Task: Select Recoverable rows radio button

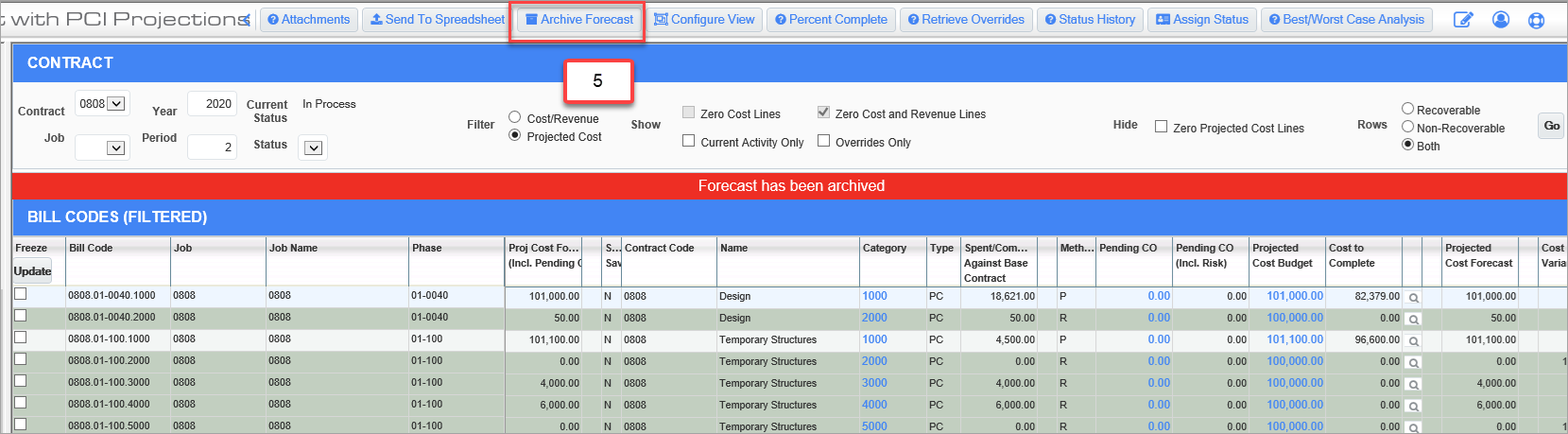Action: pos(1407,110)
